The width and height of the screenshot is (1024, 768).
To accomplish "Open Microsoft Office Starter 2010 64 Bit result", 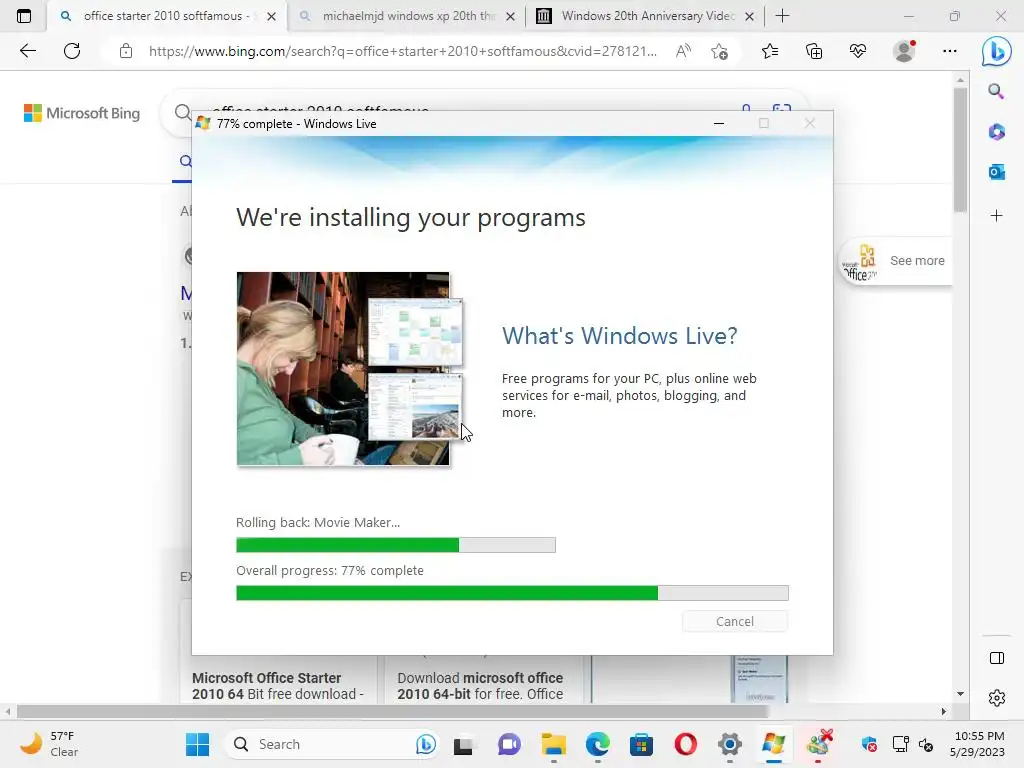I will click(x=278, y=686).
